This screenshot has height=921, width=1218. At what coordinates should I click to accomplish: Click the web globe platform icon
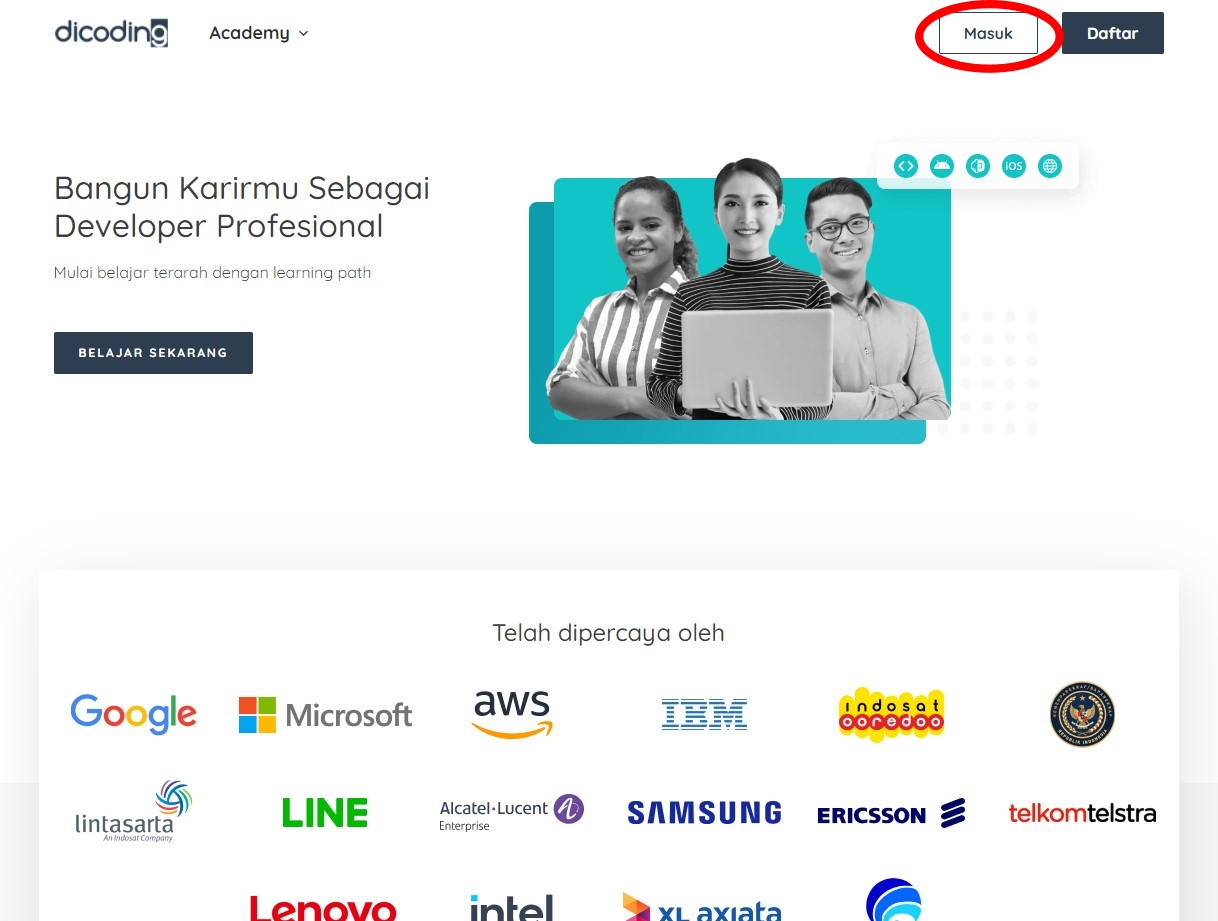1049,166
